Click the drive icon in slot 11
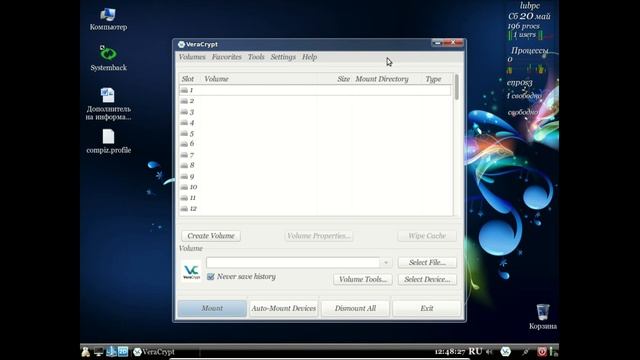The image size is (640, 360). click(184, 198)
